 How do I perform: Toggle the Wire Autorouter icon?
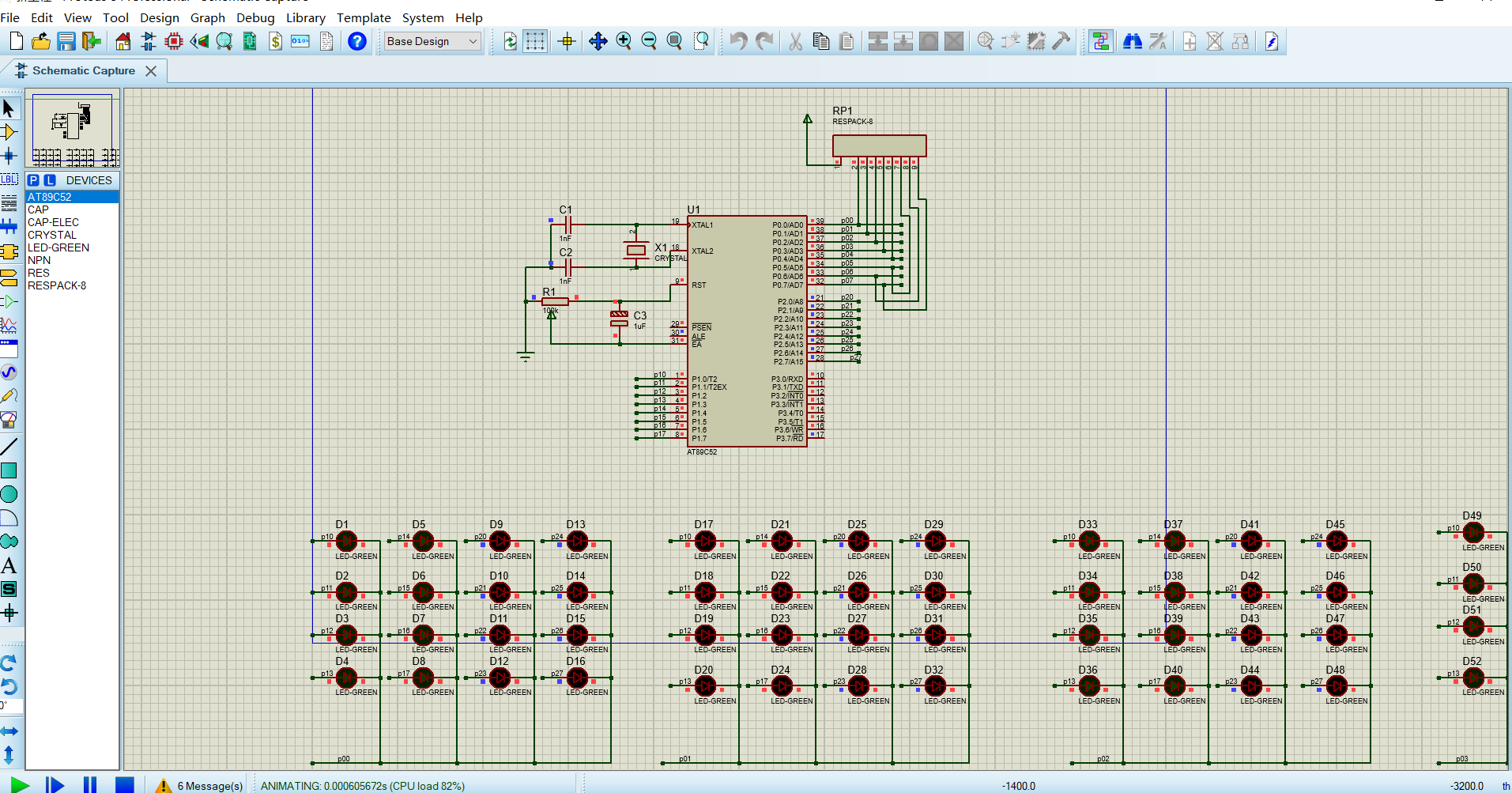(1100, 41)
